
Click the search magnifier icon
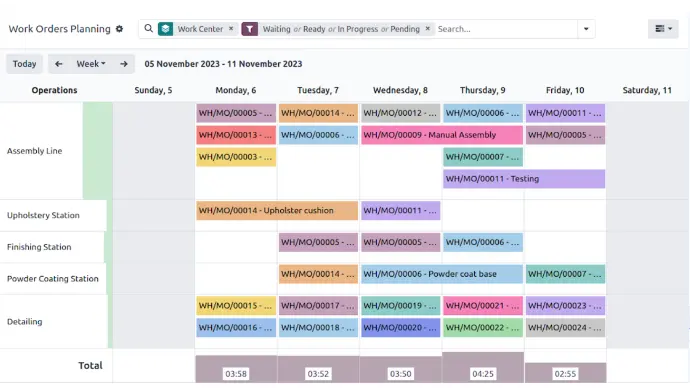click(x=149, y=29)
